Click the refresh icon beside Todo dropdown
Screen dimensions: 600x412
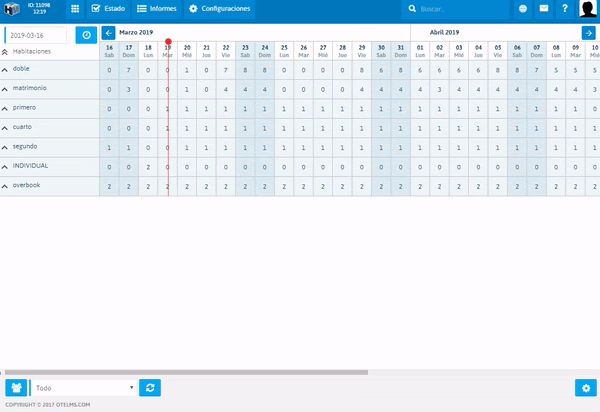pos(150,387)
